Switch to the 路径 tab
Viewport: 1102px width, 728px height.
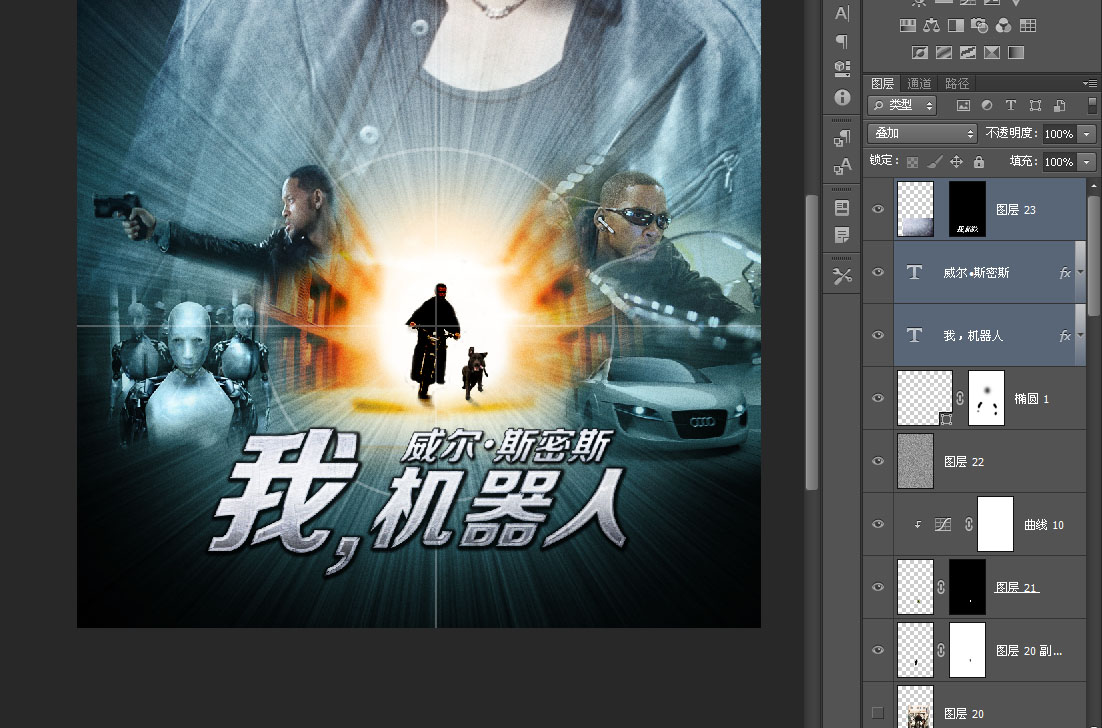[957, 83]
